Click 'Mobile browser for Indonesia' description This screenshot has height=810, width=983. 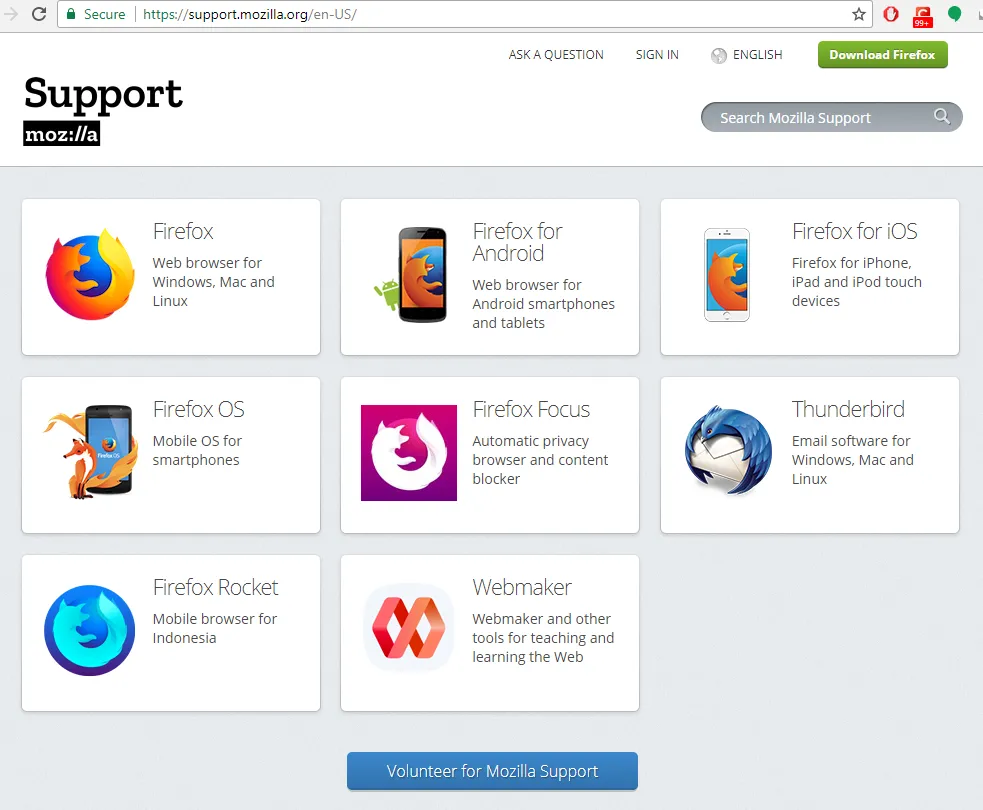coord(214,628)
